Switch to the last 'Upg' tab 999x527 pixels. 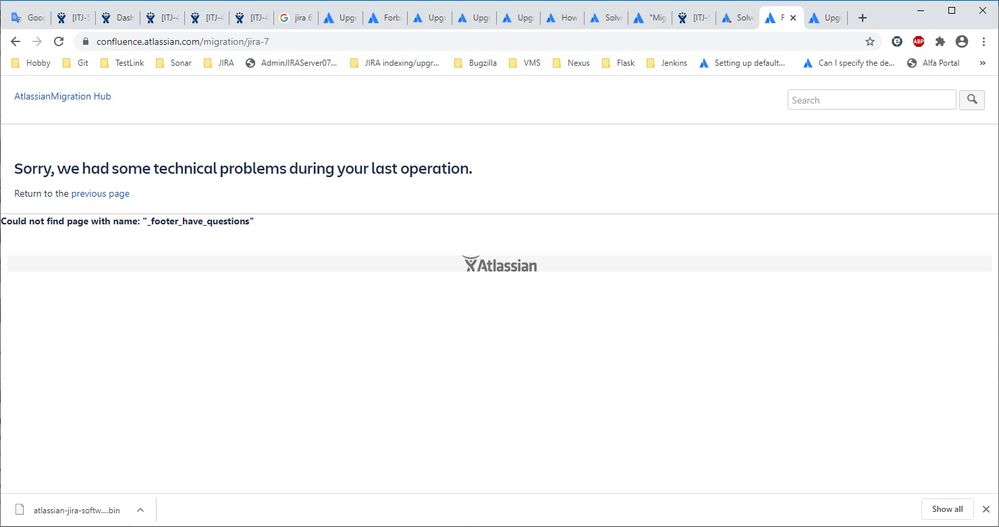(x=826, y=18)
